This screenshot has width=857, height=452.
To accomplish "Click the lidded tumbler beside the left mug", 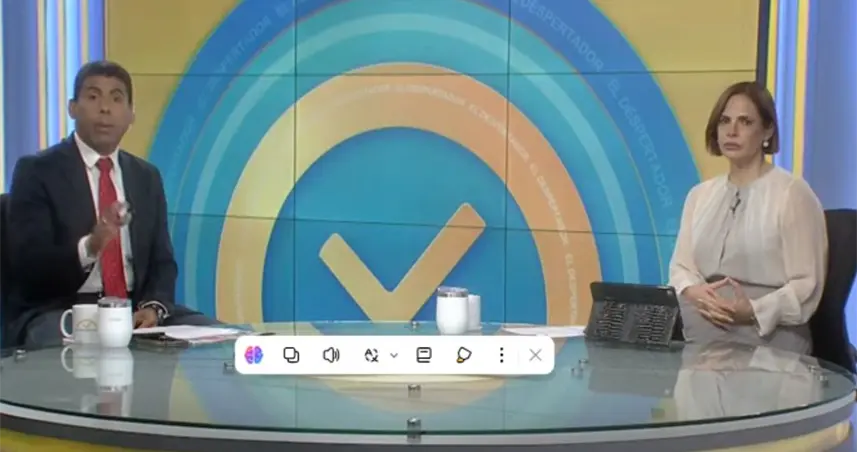I will pos(114,322).
